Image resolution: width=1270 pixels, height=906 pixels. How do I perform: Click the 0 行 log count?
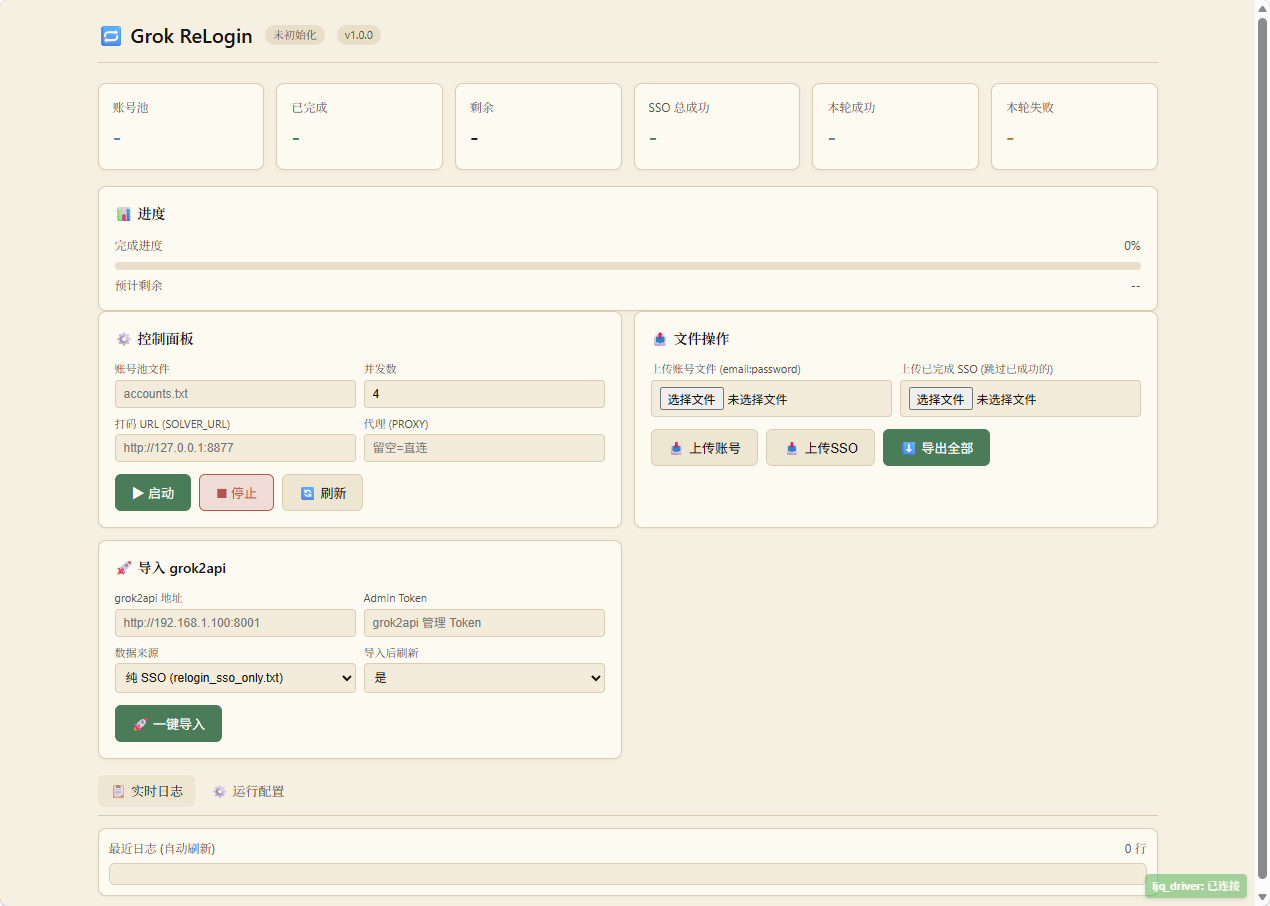click(1135, 849)
